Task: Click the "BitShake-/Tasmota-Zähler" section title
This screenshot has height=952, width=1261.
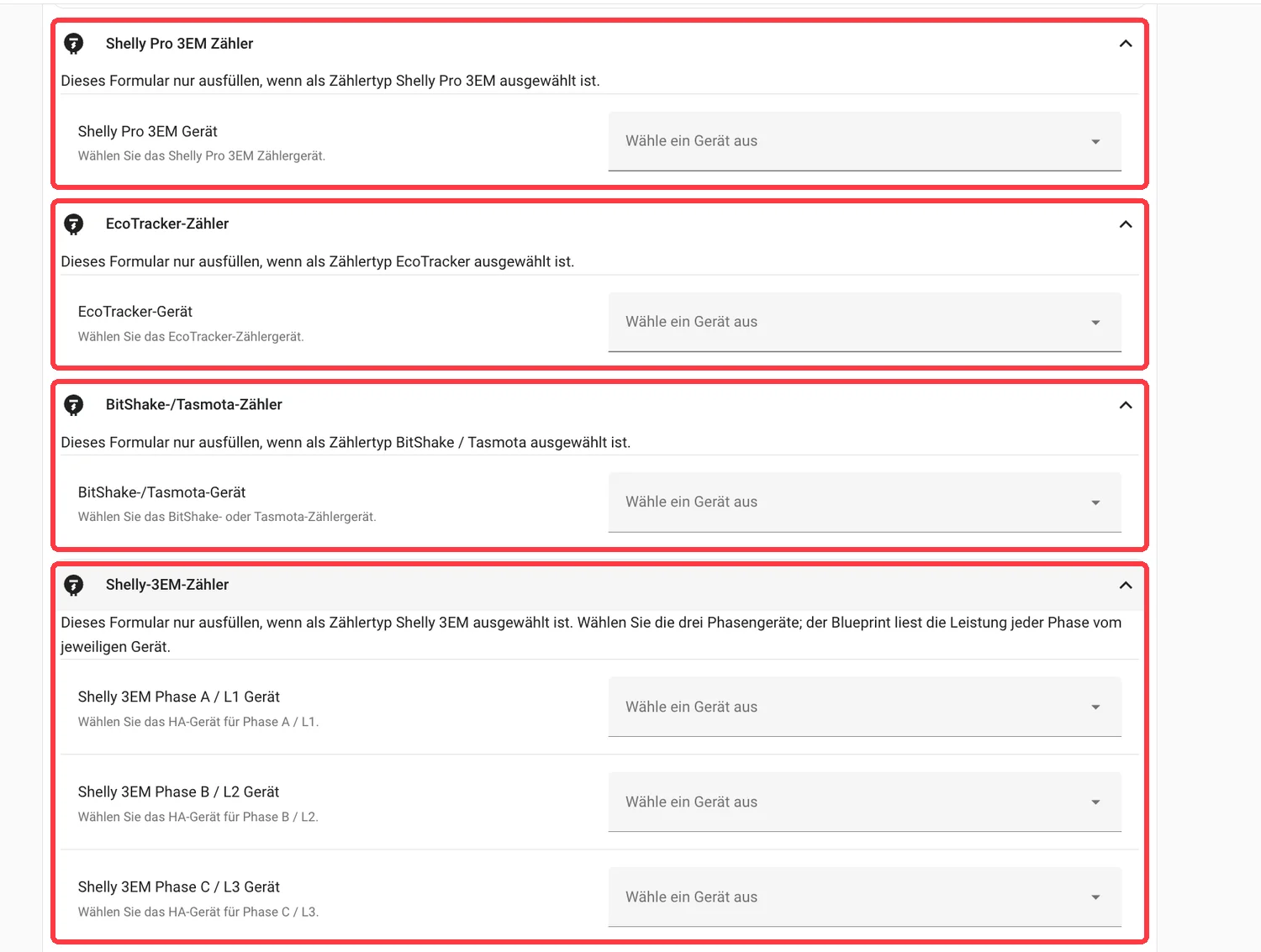Action: (194, 404)
